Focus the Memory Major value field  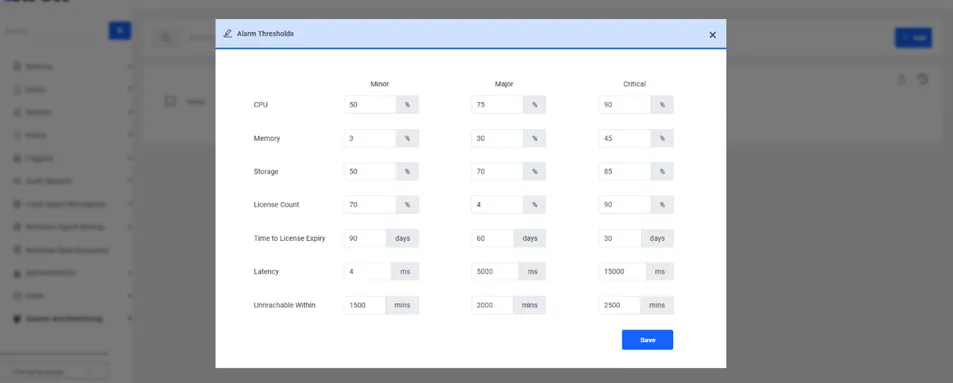pos(497,138)
